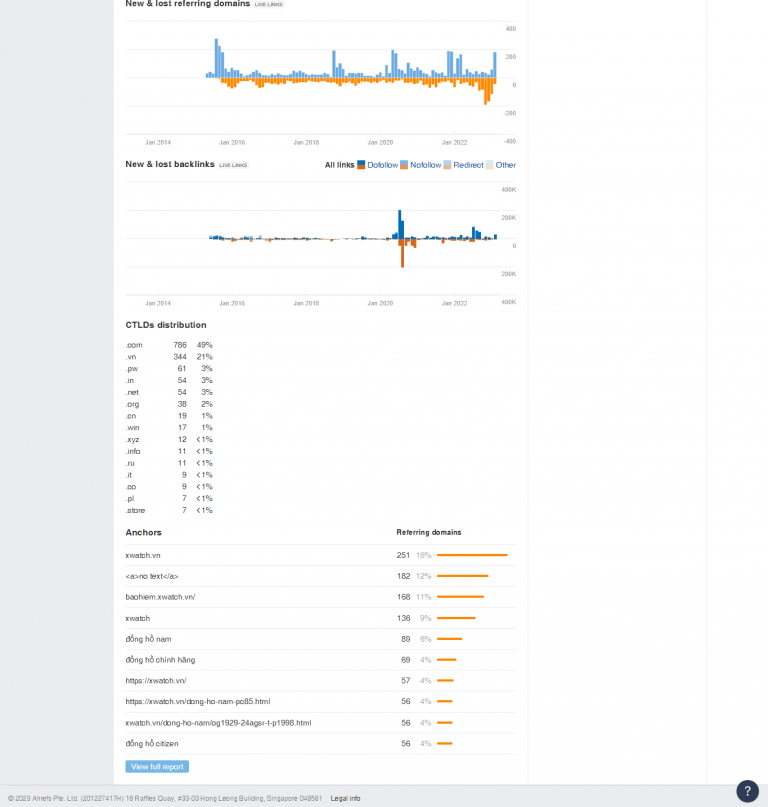
Task: Switch to the Other links filter
Action: (506, 165)
